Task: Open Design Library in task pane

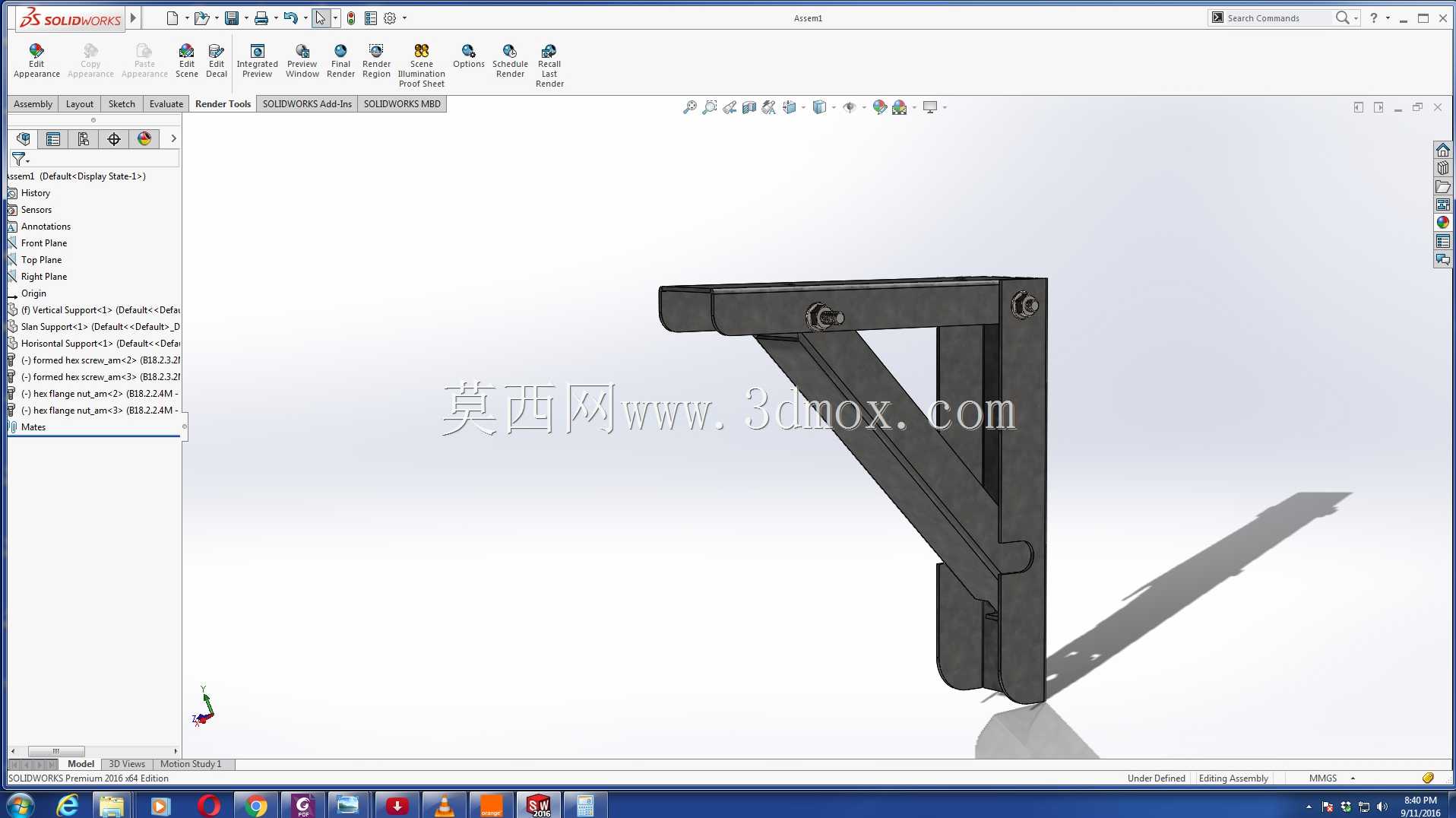Action: click(x=1443, y=168)
